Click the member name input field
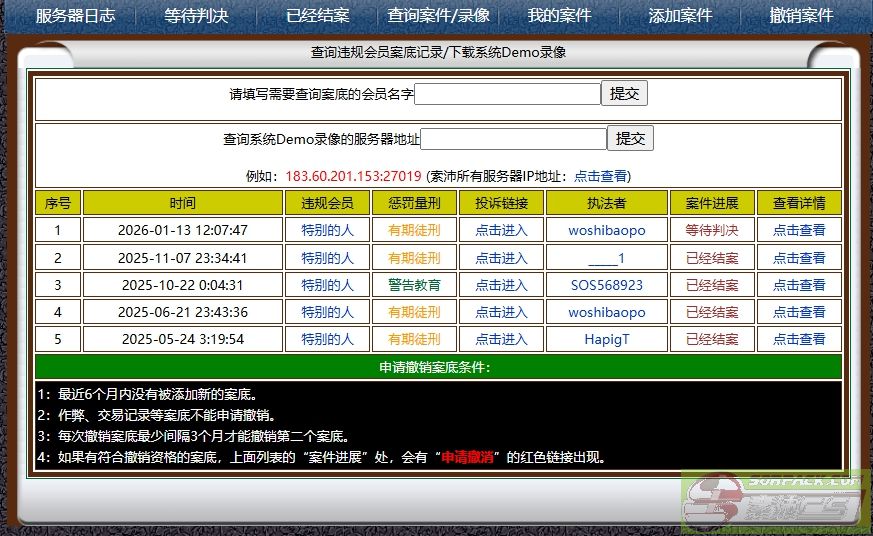This screenshot has height=536, width=873. tap(507, 94)
